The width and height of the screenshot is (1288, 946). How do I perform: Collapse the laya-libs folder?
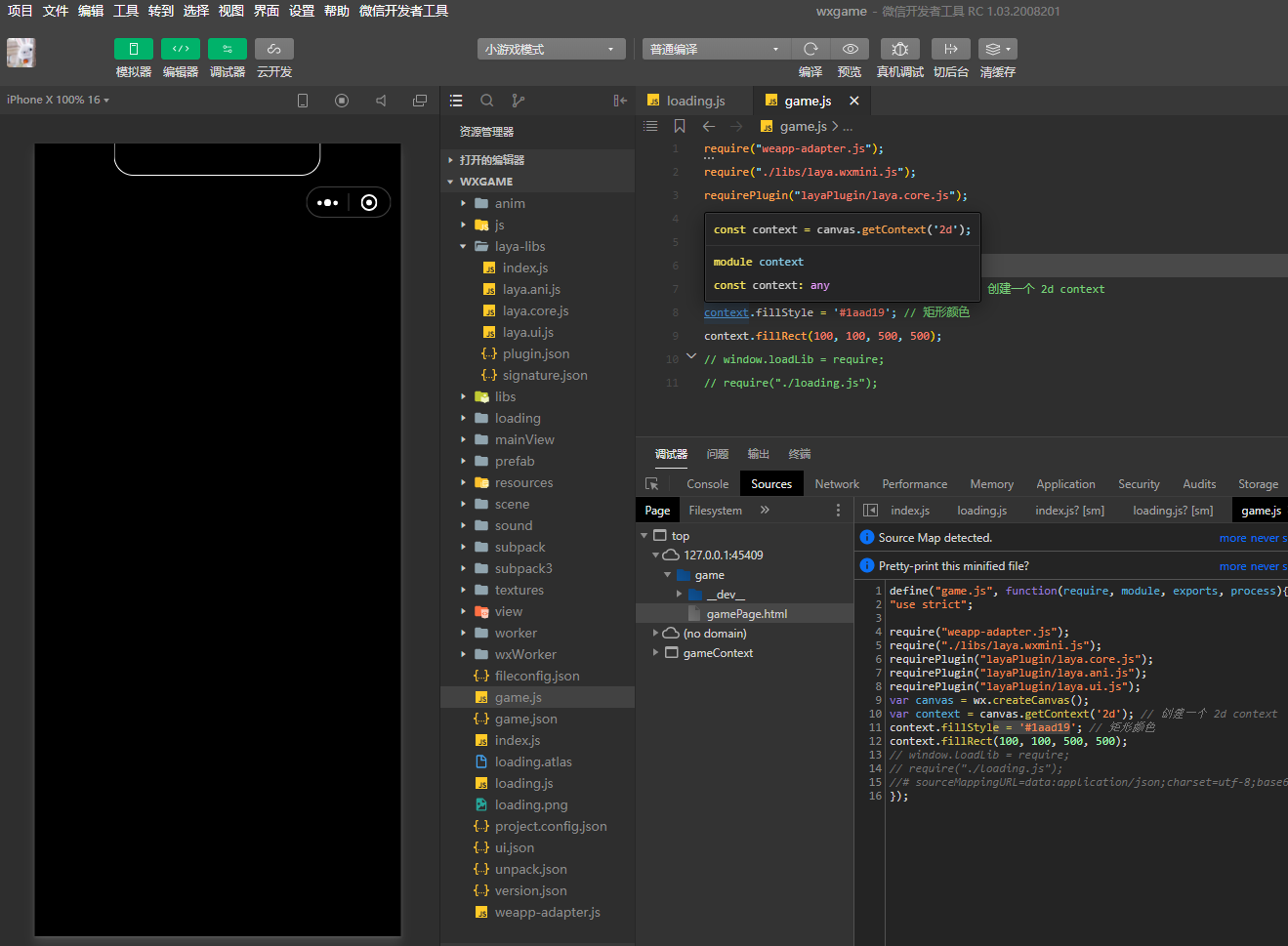click(x=519, y=246)
